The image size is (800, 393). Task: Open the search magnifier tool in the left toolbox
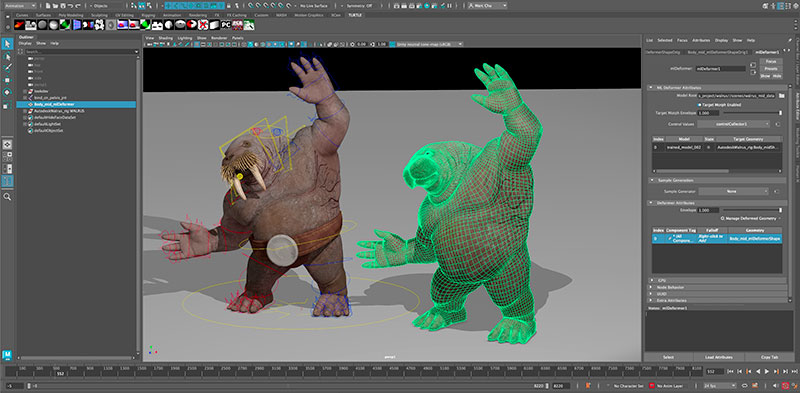[7, 196]
